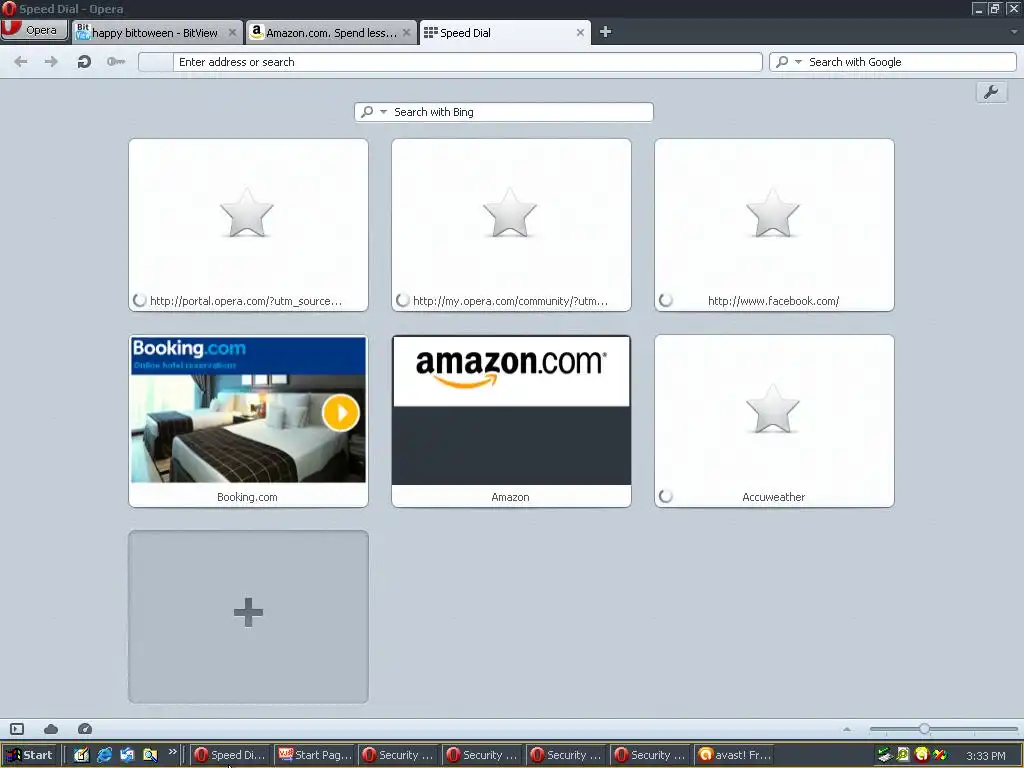Click the second system tray icon
1024x768 pixels.
903,755
